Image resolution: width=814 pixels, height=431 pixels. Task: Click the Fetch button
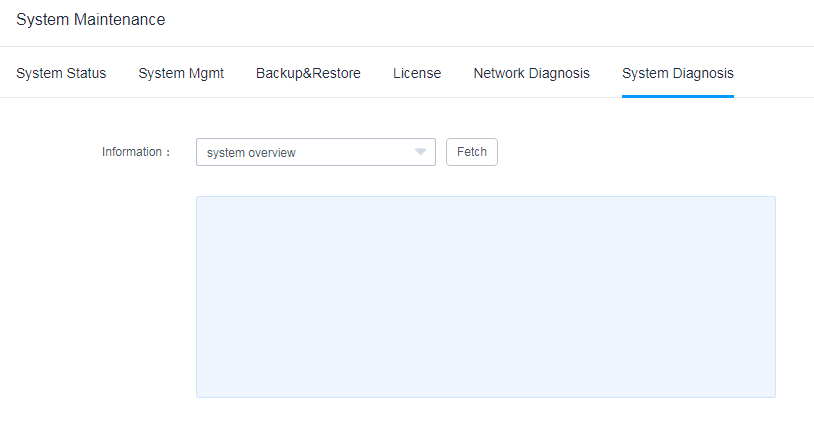(x=472, y=152)
